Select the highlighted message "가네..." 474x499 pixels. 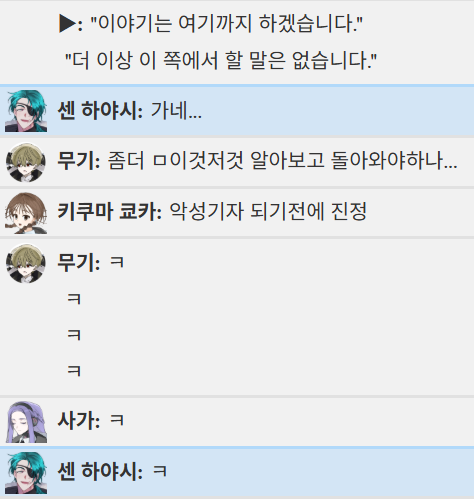(176, 111)
